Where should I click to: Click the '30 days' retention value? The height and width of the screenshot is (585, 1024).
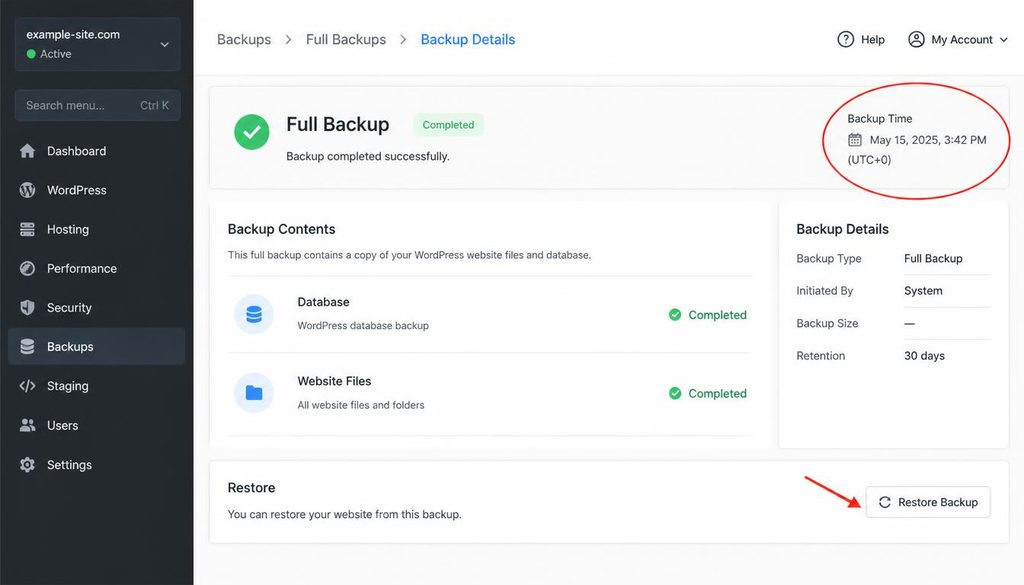click(925, 356)
